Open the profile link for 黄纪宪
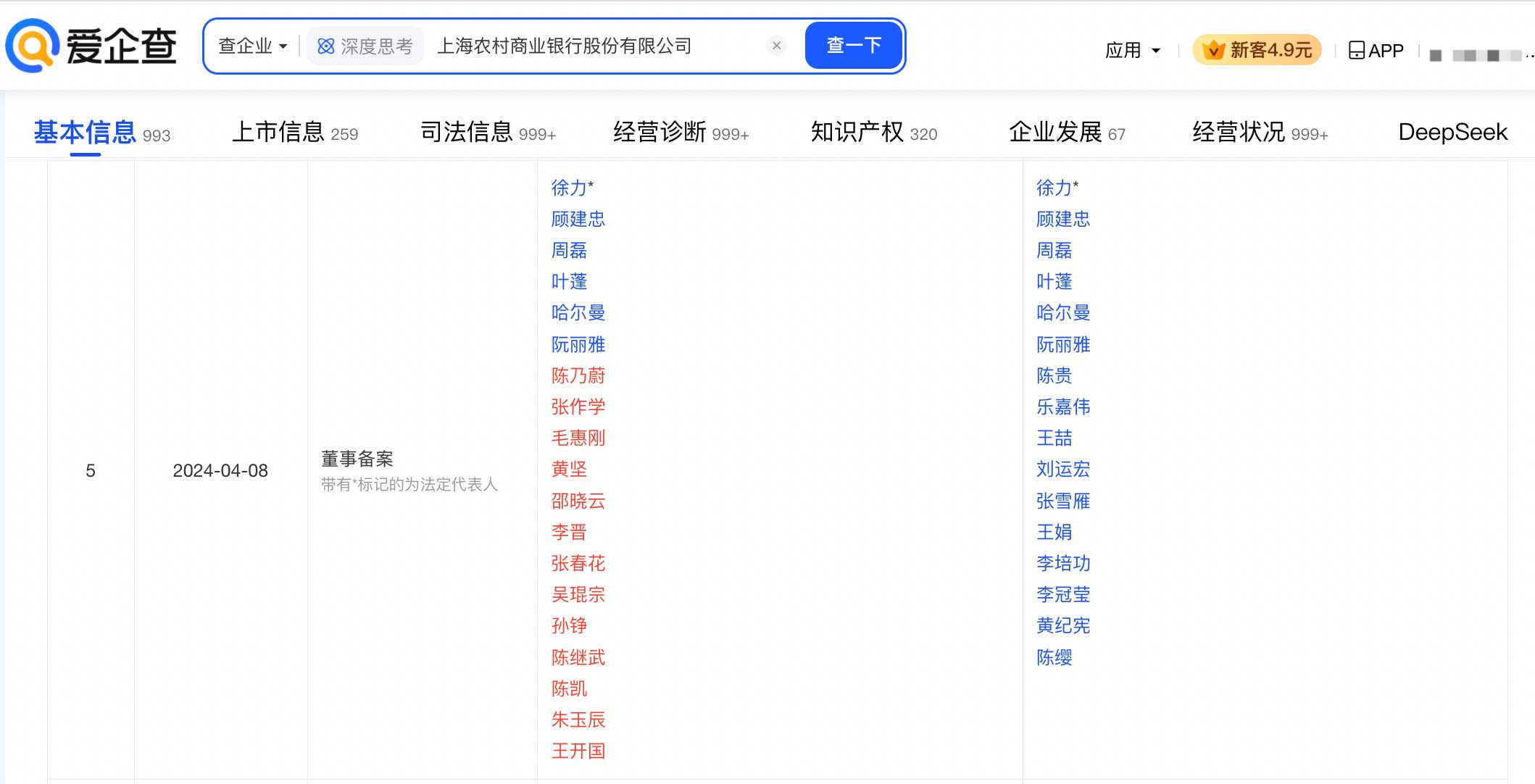 [x=1062, y=625]
